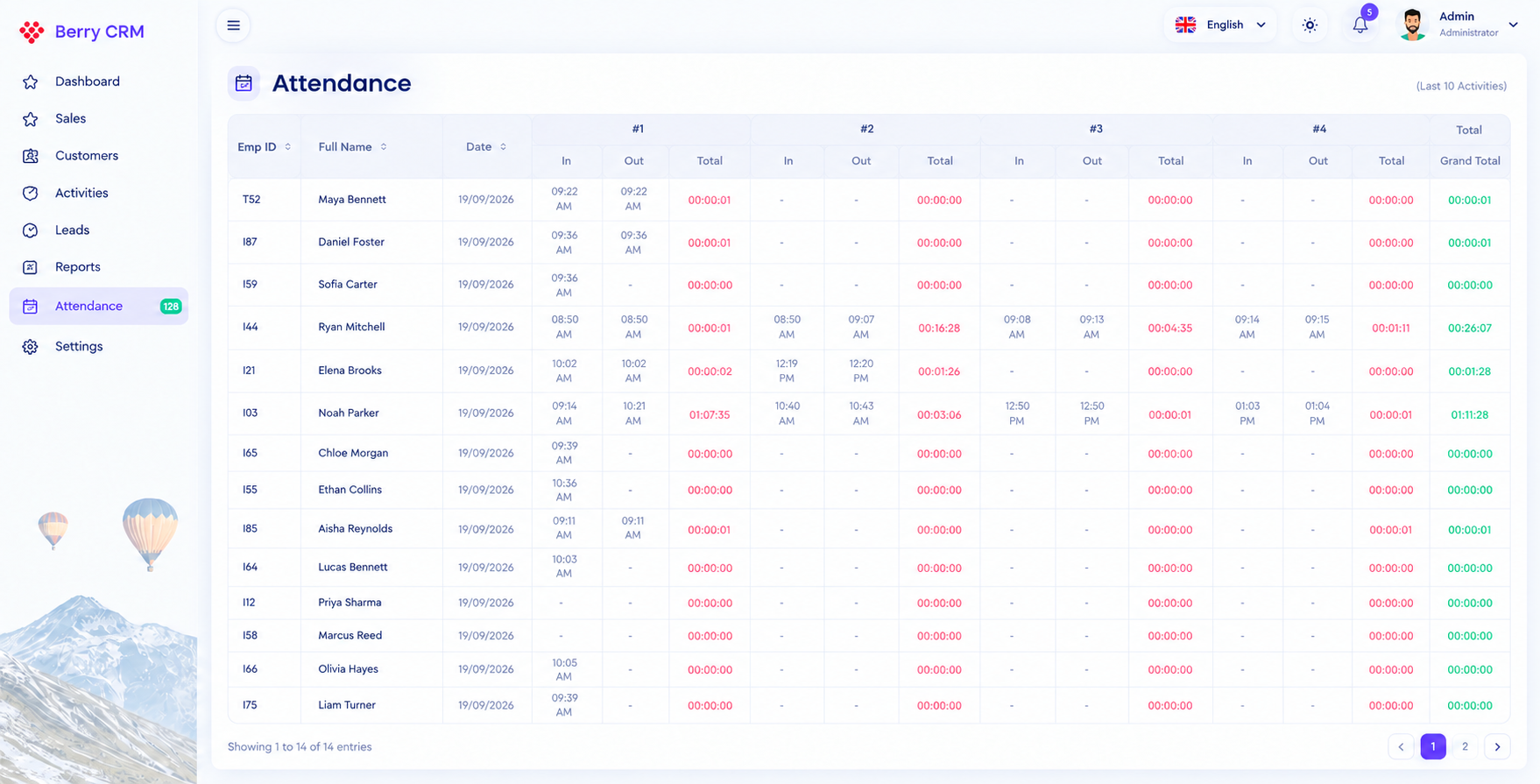Click the calendar icon beside Attendance heading
Image resolution: width=1540 pixels, height=784 pixels.
click(244, 83)
